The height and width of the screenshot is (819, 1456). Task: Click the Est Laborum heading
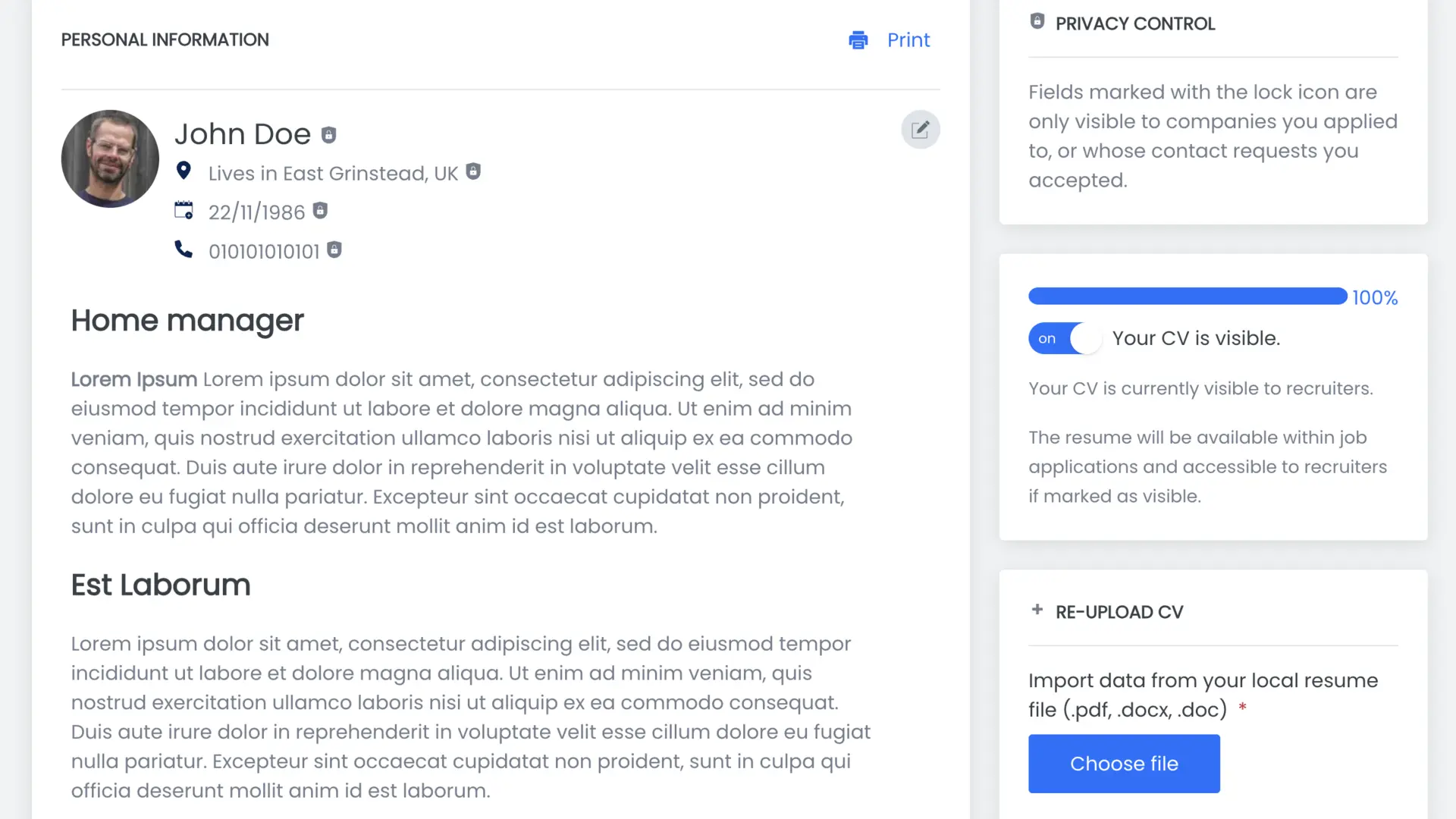[161, 585]
